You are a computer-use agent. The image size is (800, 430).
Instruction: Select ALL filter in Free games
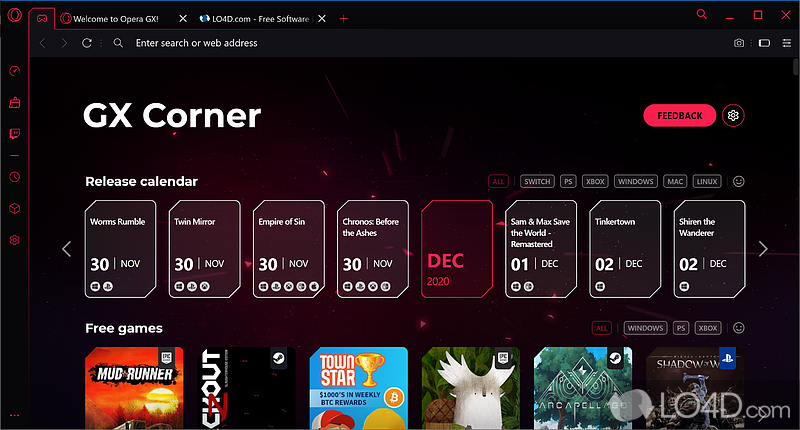coord(602,328)
